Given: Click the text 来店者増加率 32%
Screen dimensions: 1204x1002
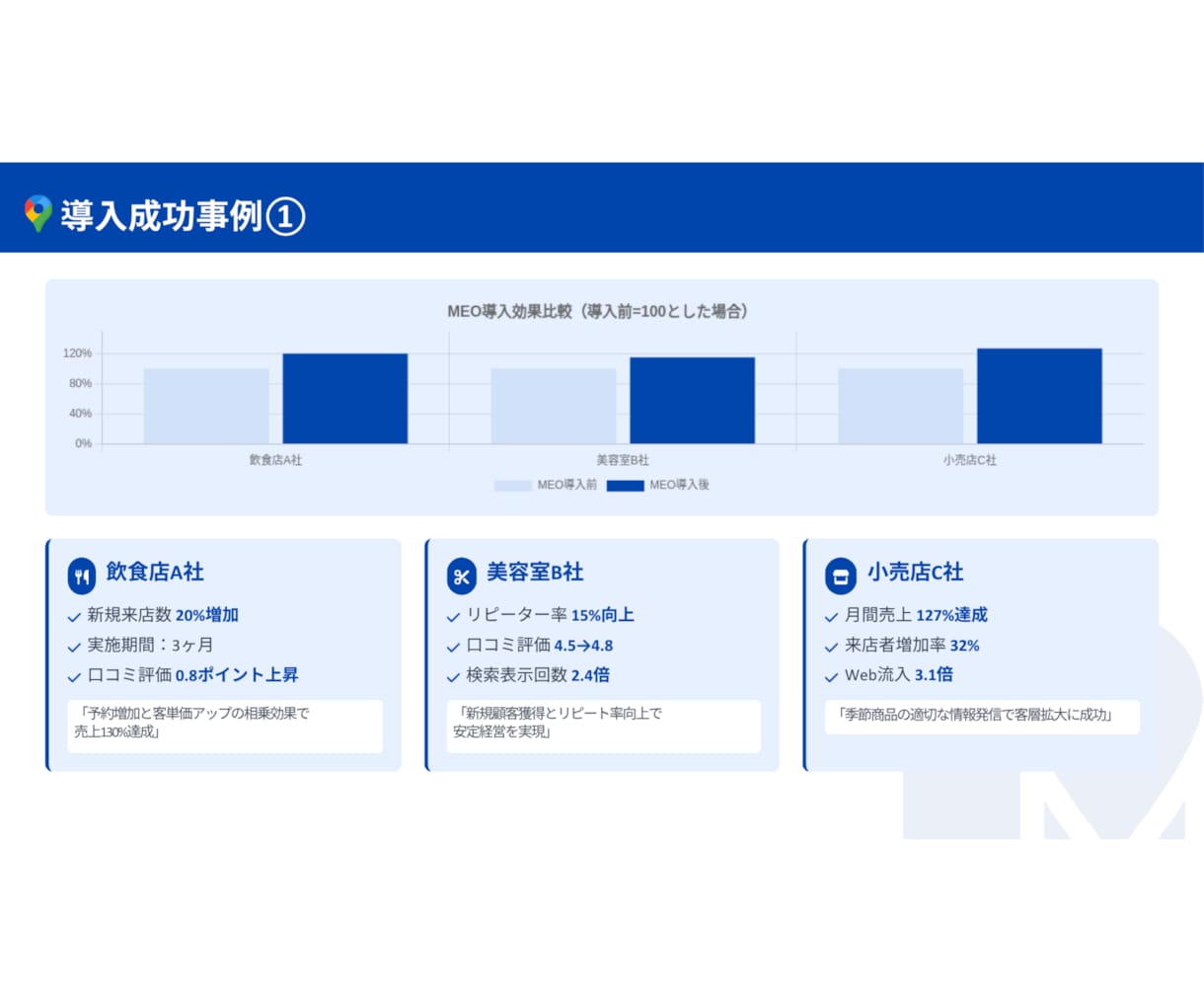Looking at the screenshot, I should point(912,645).
